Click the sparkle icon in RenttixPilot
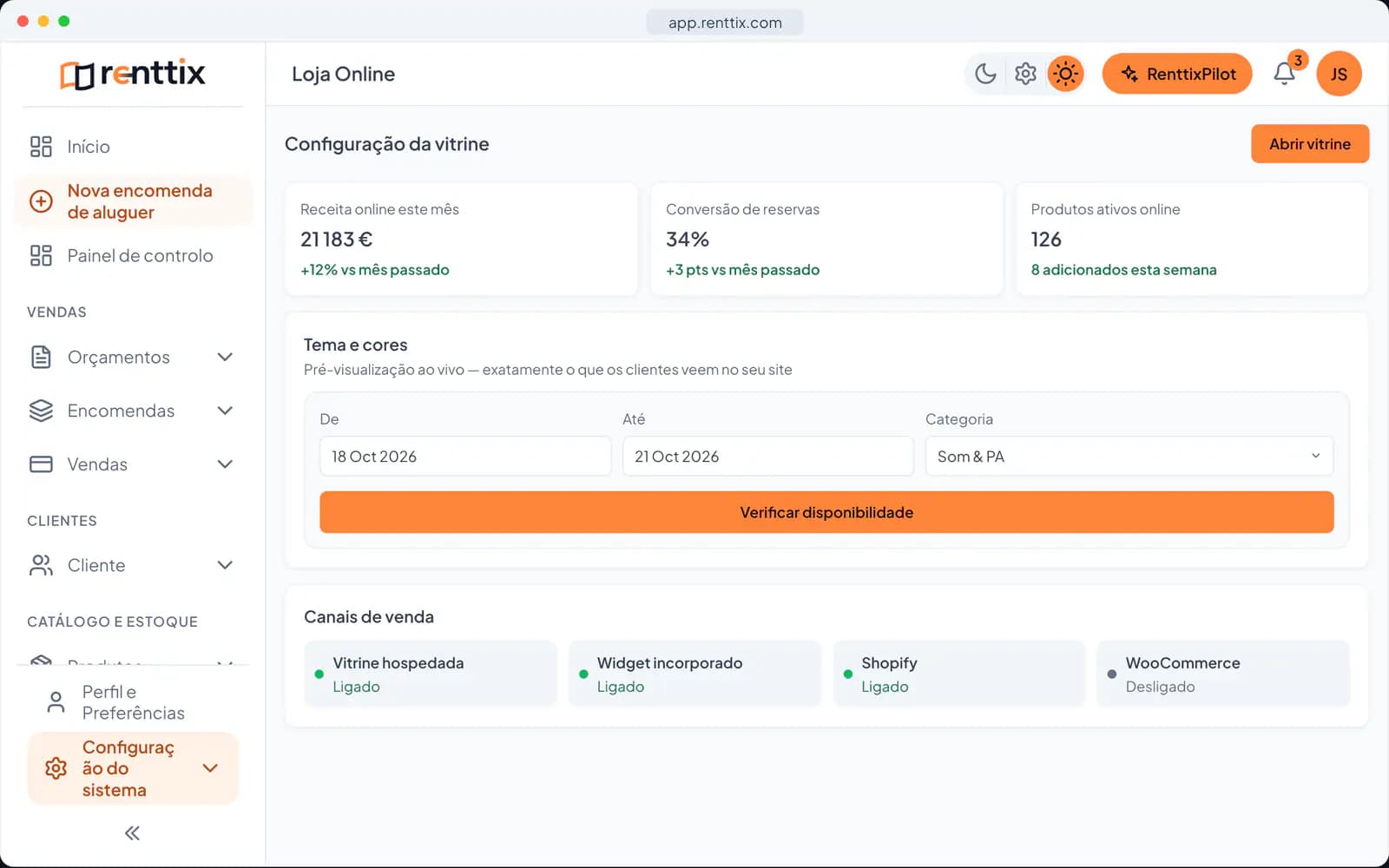 coord(1129,74)
